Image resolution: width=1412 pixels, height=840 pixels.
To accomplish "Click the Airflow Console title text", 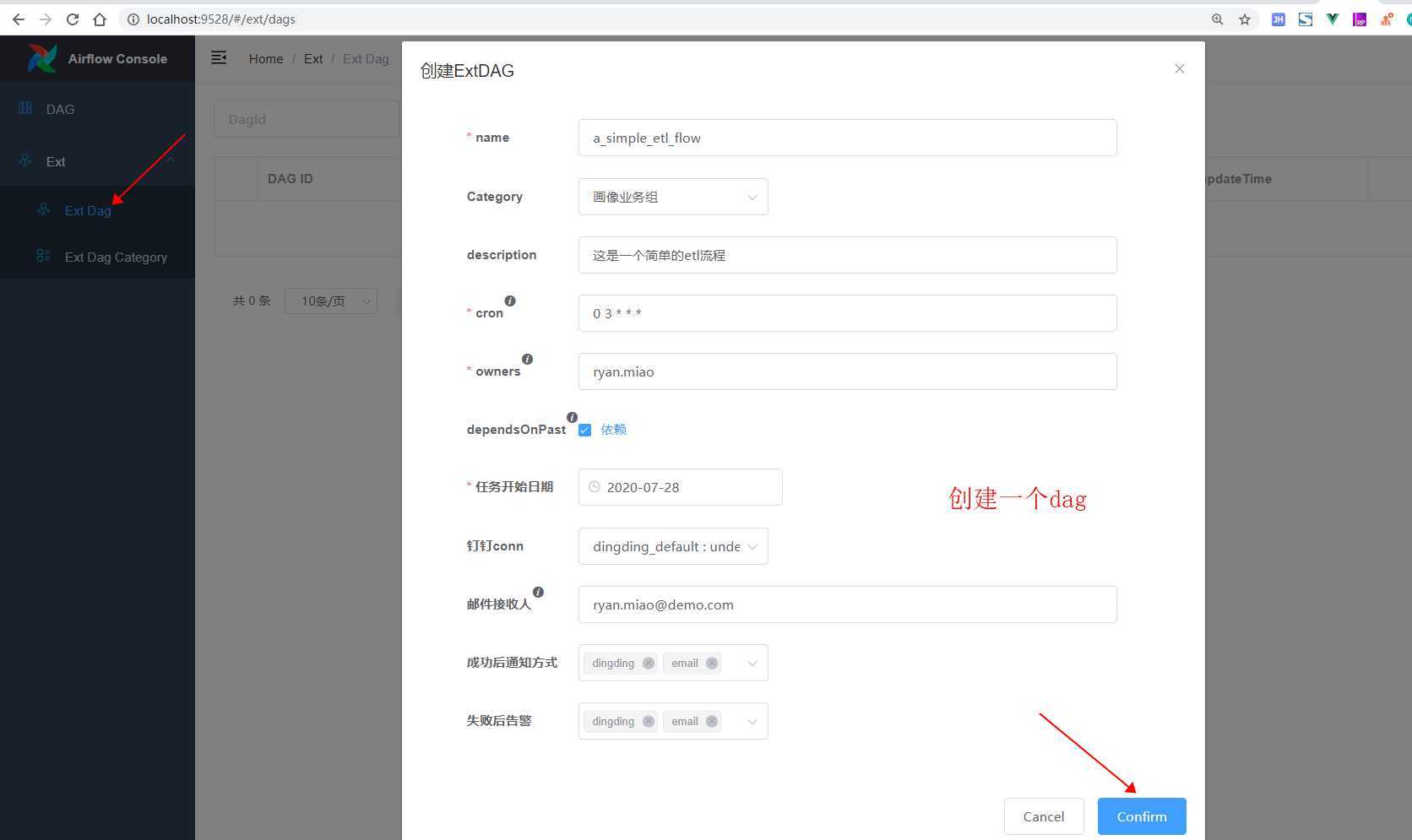I will (117, 59).
